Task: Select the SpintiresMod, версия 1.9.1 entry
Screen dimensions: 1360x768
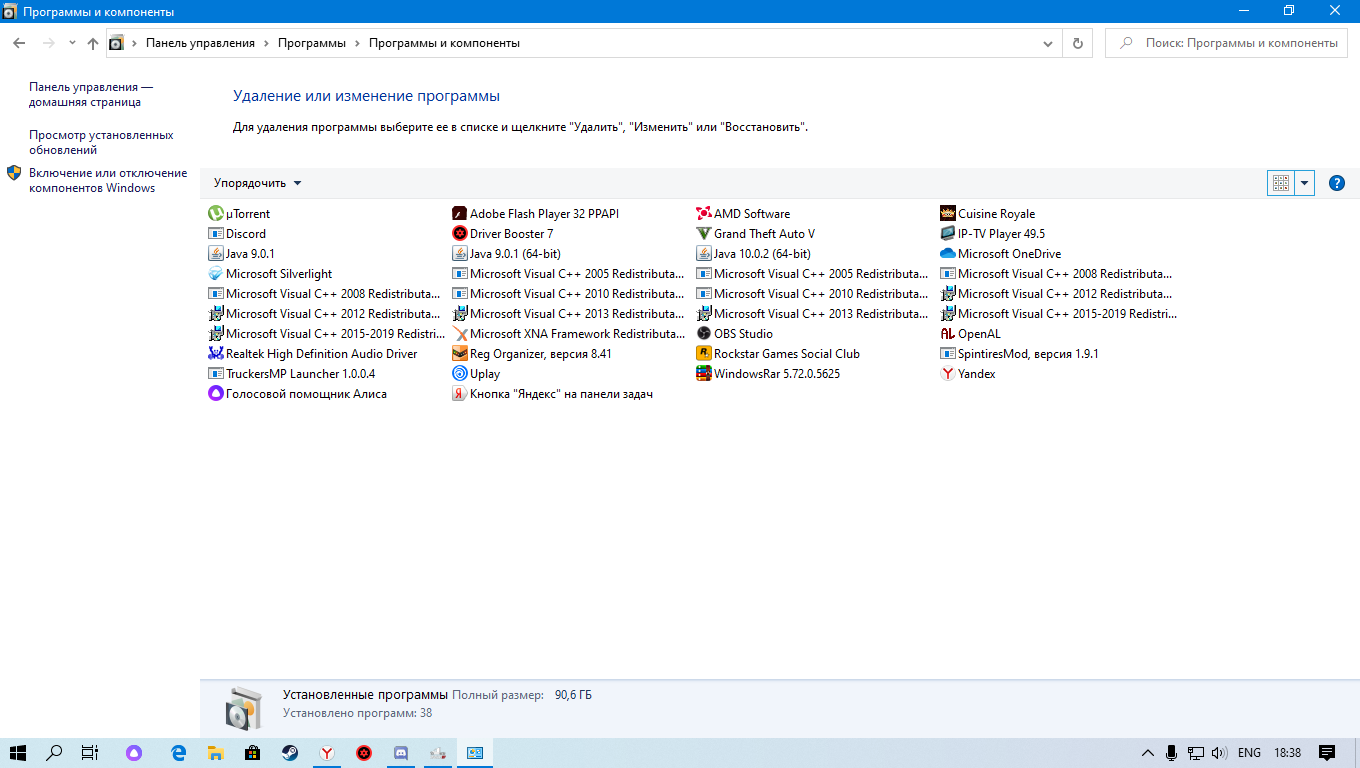Action: click(1020, 353)
